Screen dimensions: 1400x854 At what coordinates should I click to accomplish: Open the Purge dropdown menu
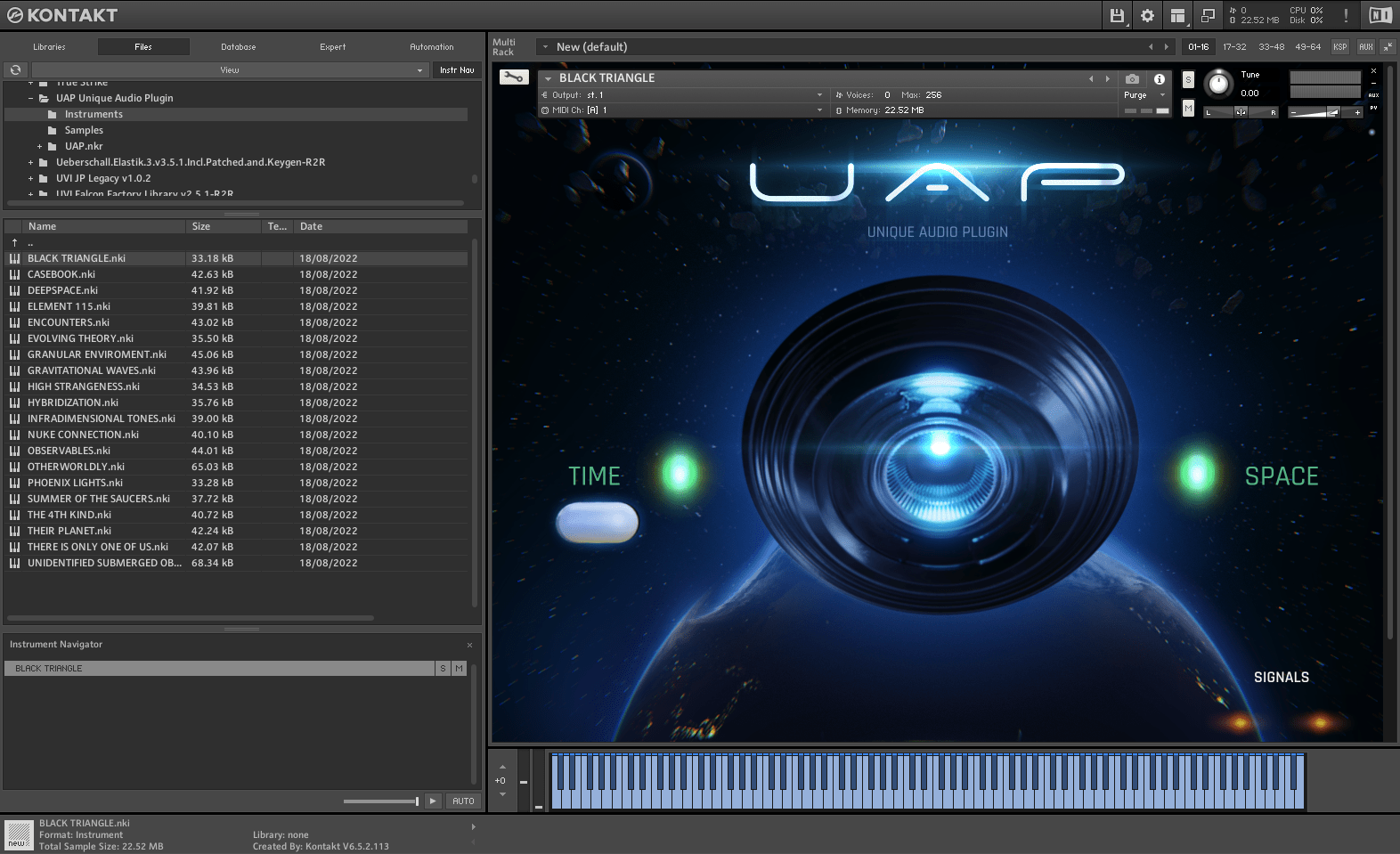1144,94
